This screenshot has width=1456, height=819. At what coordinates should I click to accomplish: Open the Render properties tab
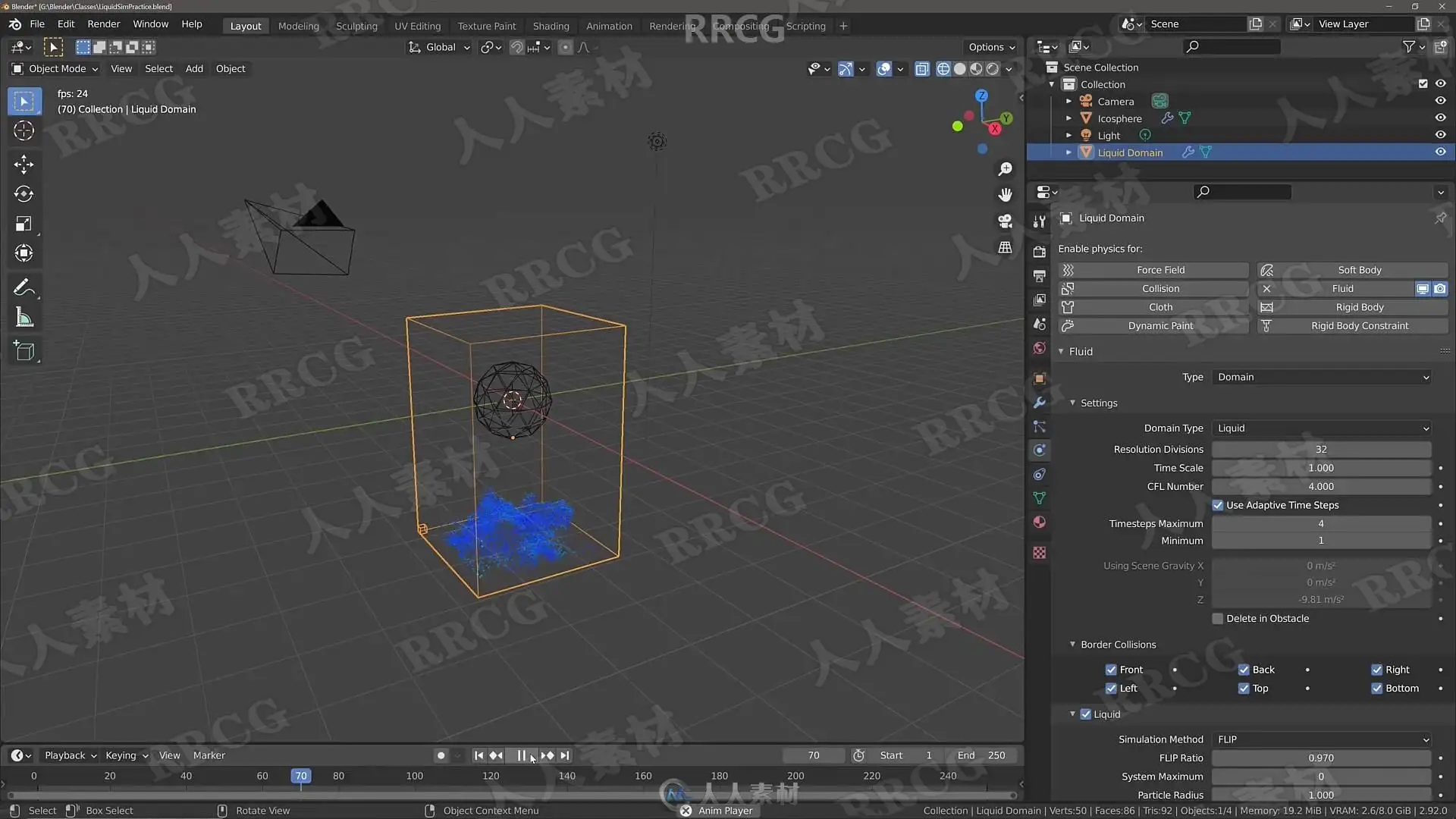tap(1040, 251)
